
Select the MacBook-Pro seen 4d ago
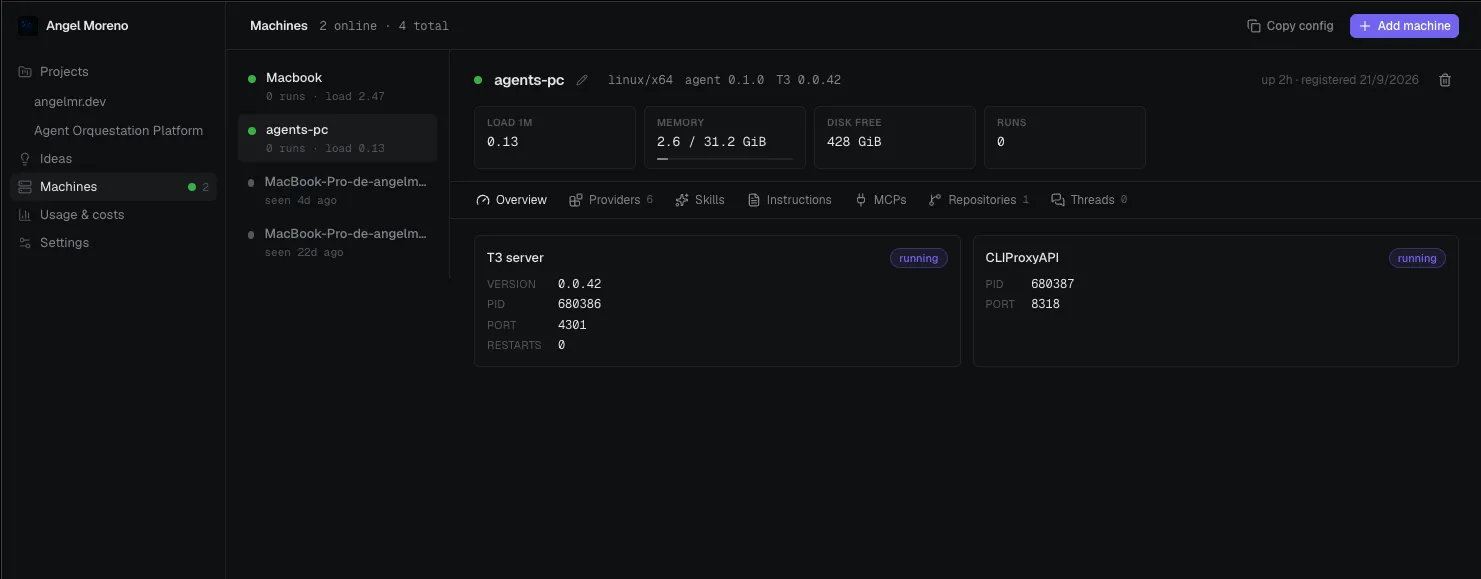point(337,190)
